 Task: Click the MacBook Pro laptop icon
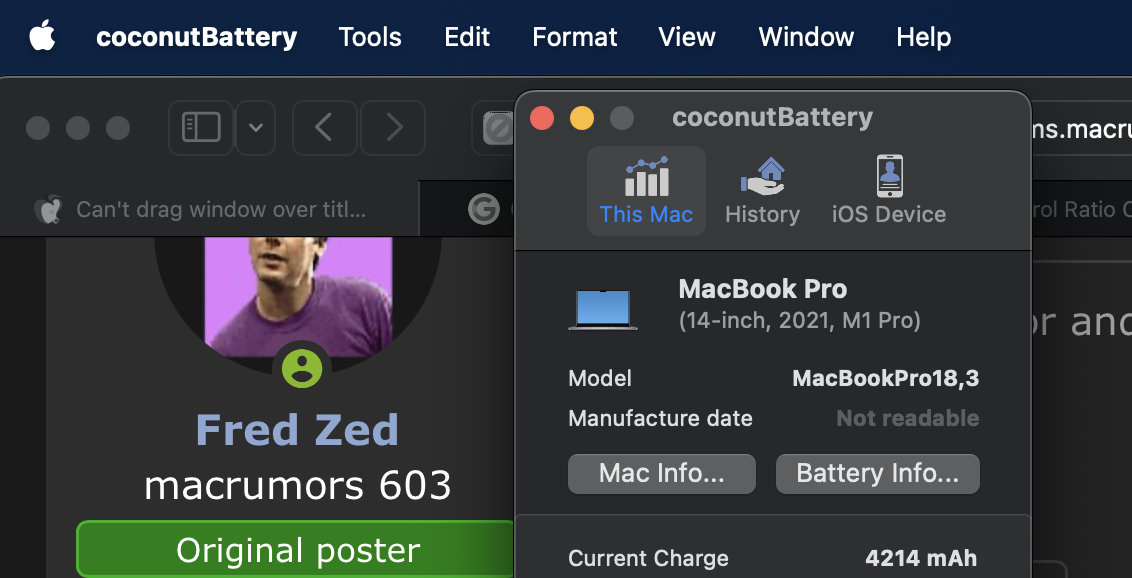tap(603, 309)
